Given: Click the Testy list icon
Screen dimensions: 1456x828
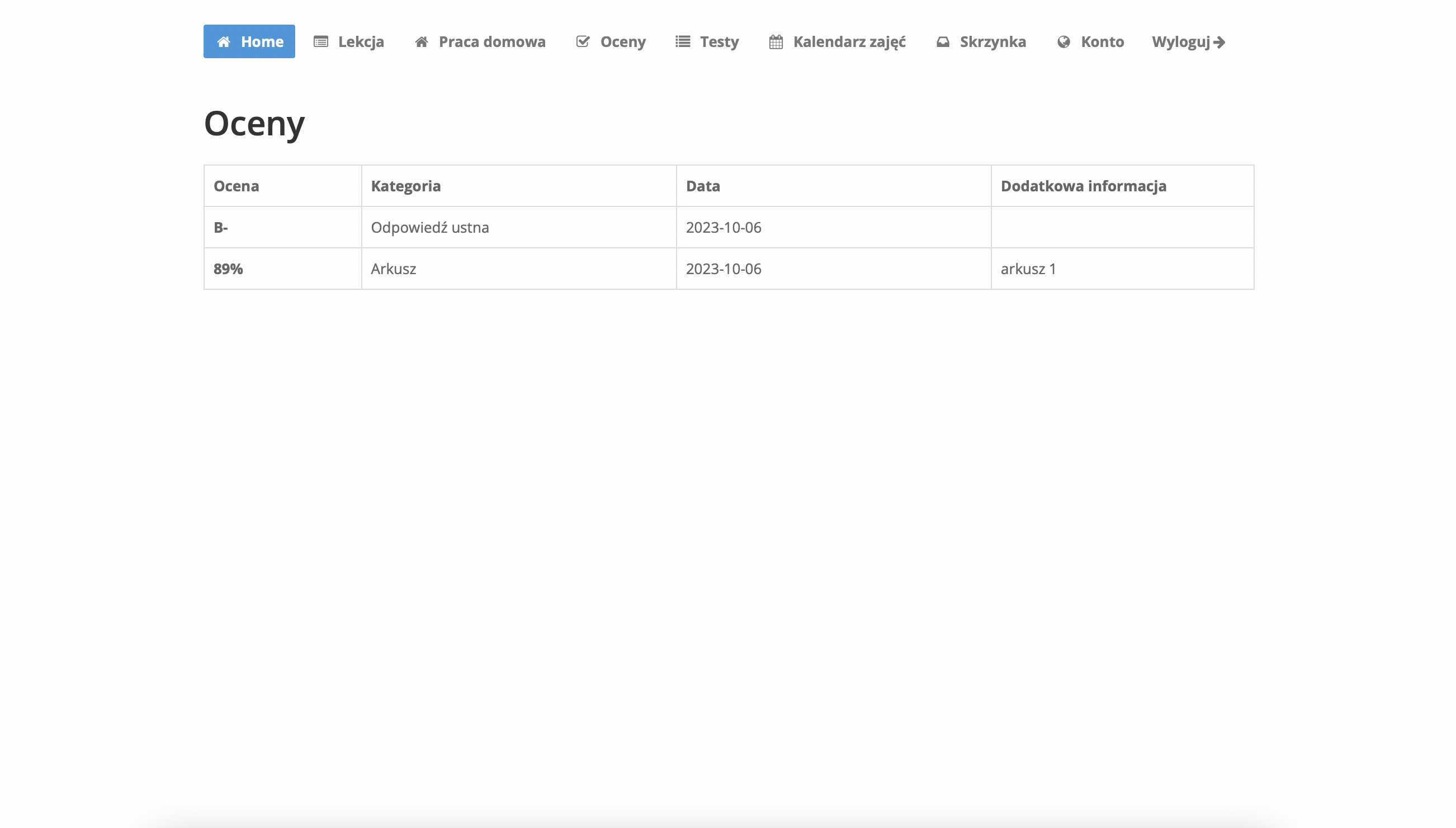Looking at the screenshot, I should tap(683, 41).
